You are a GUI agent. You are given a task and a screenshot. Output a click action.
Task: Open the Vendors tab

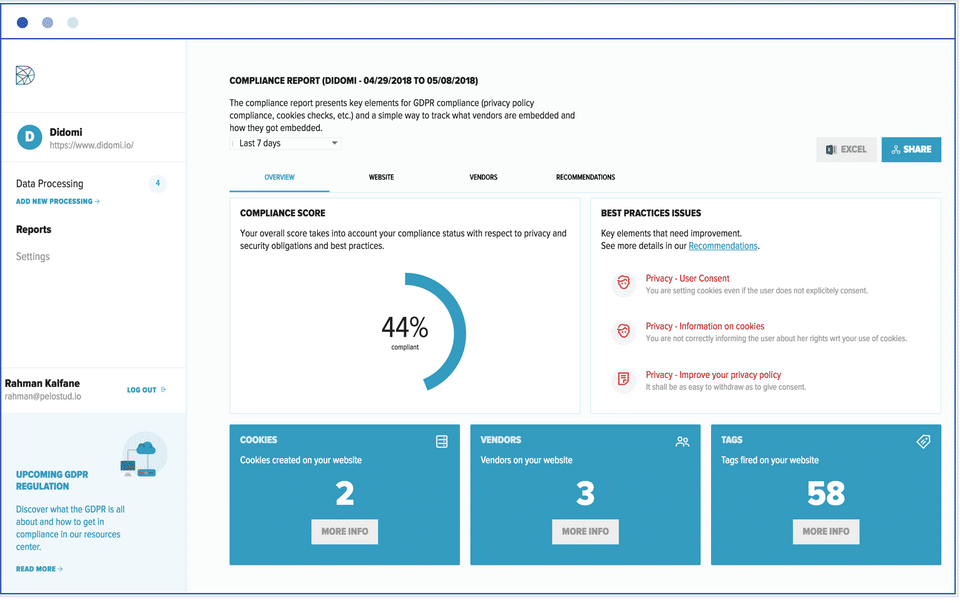[x=483, y=177]
